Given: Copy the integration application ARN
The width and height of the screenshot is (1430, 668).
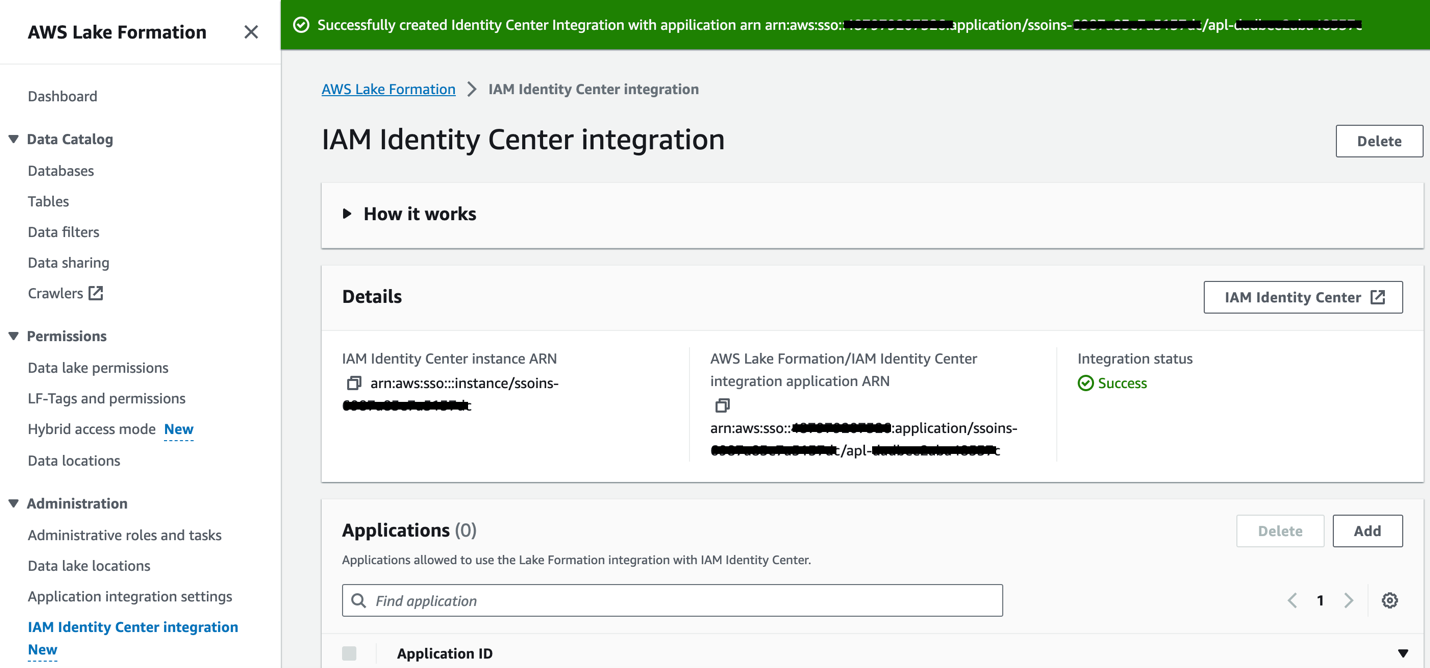Looking at the screenshot, I should tap(722, 405).
